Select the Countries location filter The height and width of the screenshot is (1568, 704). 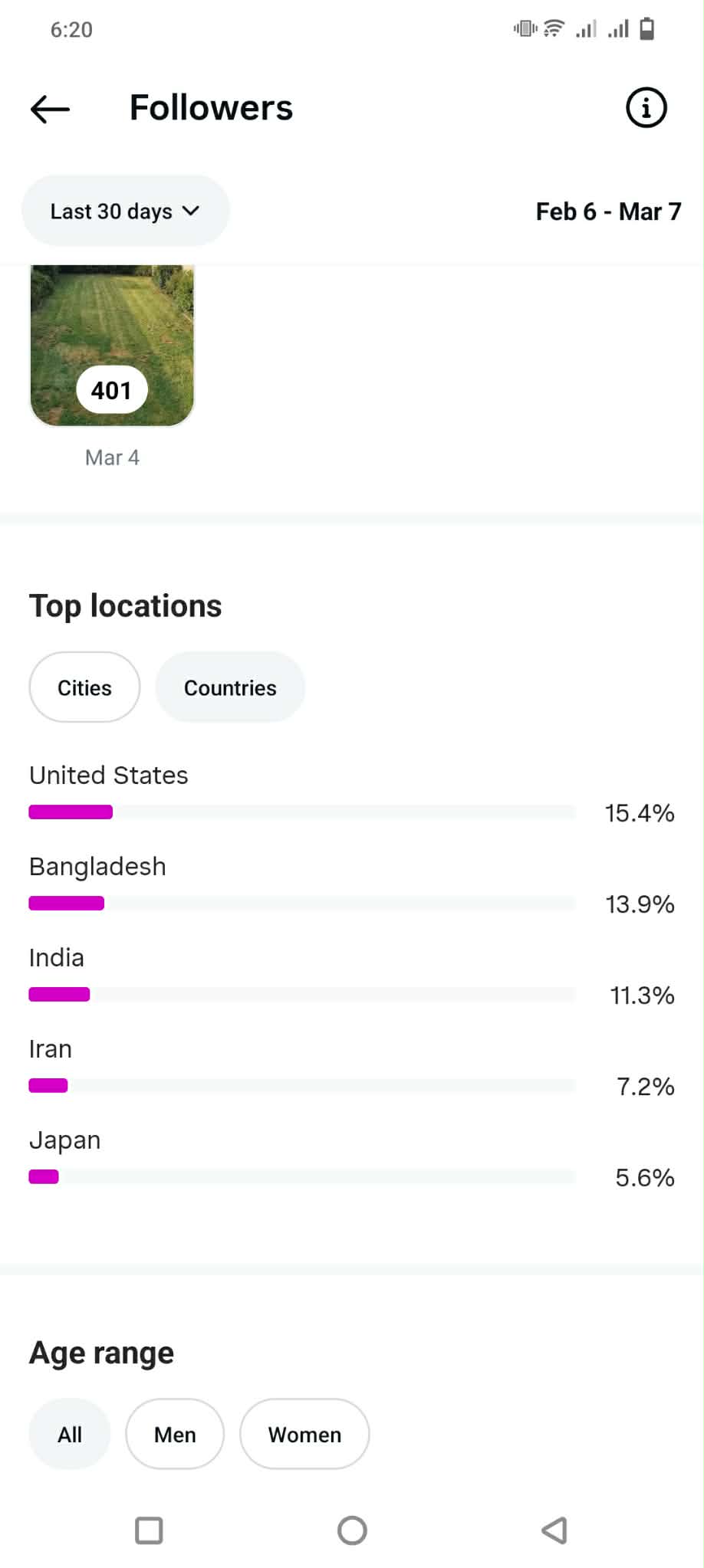230,687
